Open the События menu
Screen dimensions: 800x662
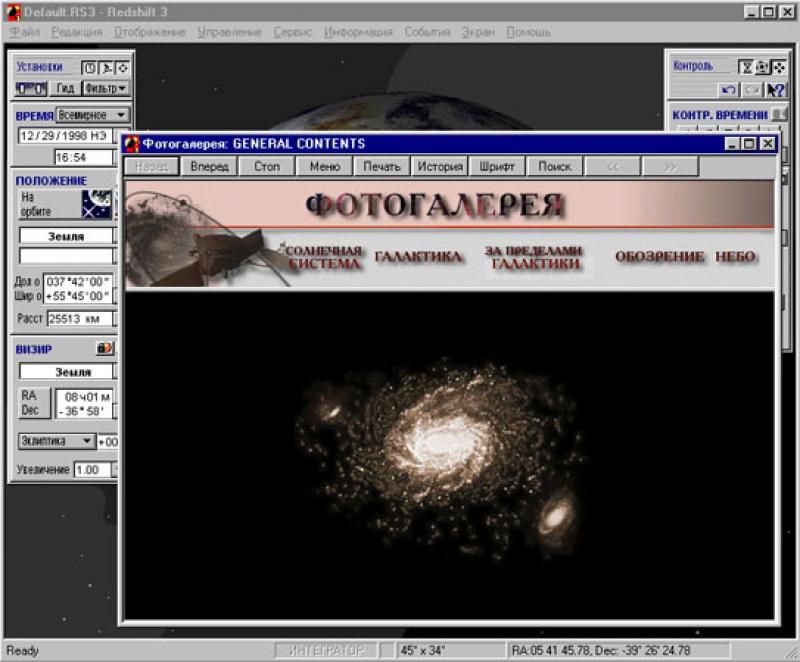pyautogui.click(x=427, y=32)
